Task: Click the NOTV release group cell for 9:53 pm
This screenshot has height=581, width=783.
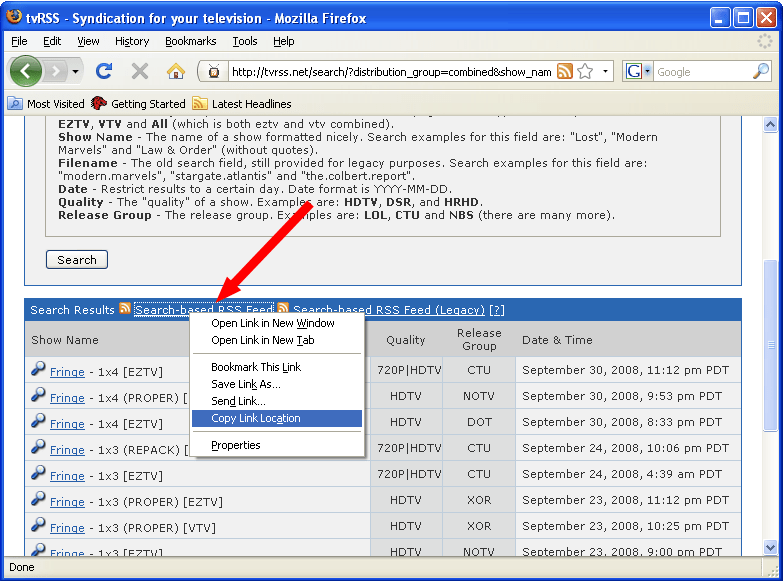Action: 479,396
